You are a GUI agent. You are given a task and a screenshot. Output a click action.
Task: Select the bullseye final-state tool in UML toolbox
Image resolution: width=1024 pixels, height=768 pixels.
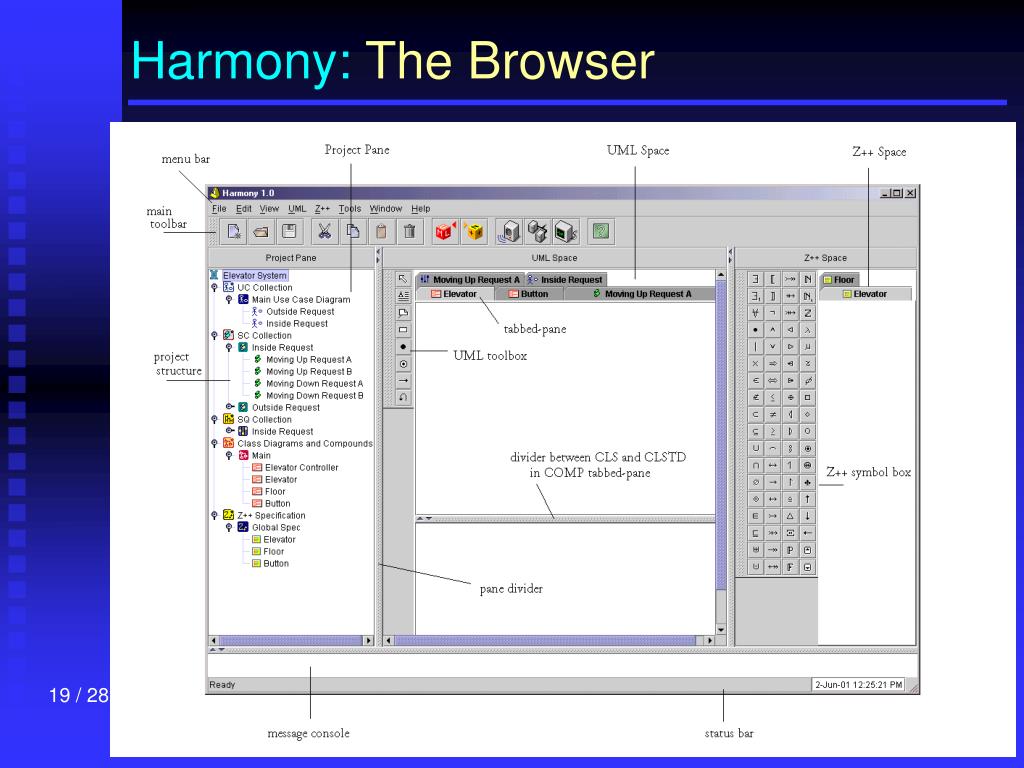[403, 364]
